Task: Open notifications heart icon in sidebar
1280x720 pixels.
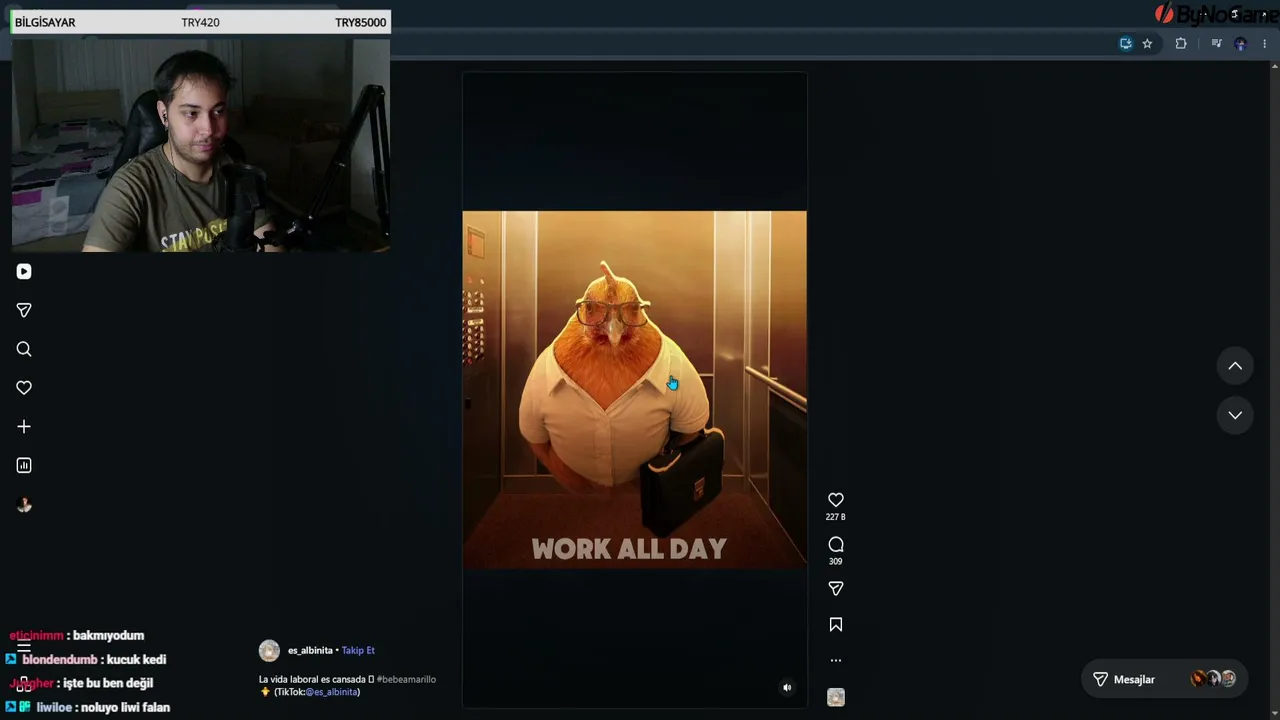Action: point(24,388)
